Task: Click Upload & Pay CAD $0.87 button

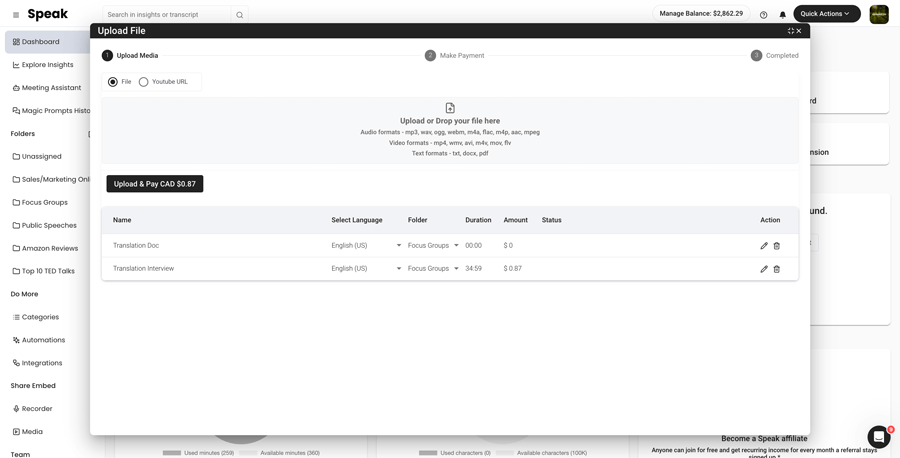Action: 155,184
